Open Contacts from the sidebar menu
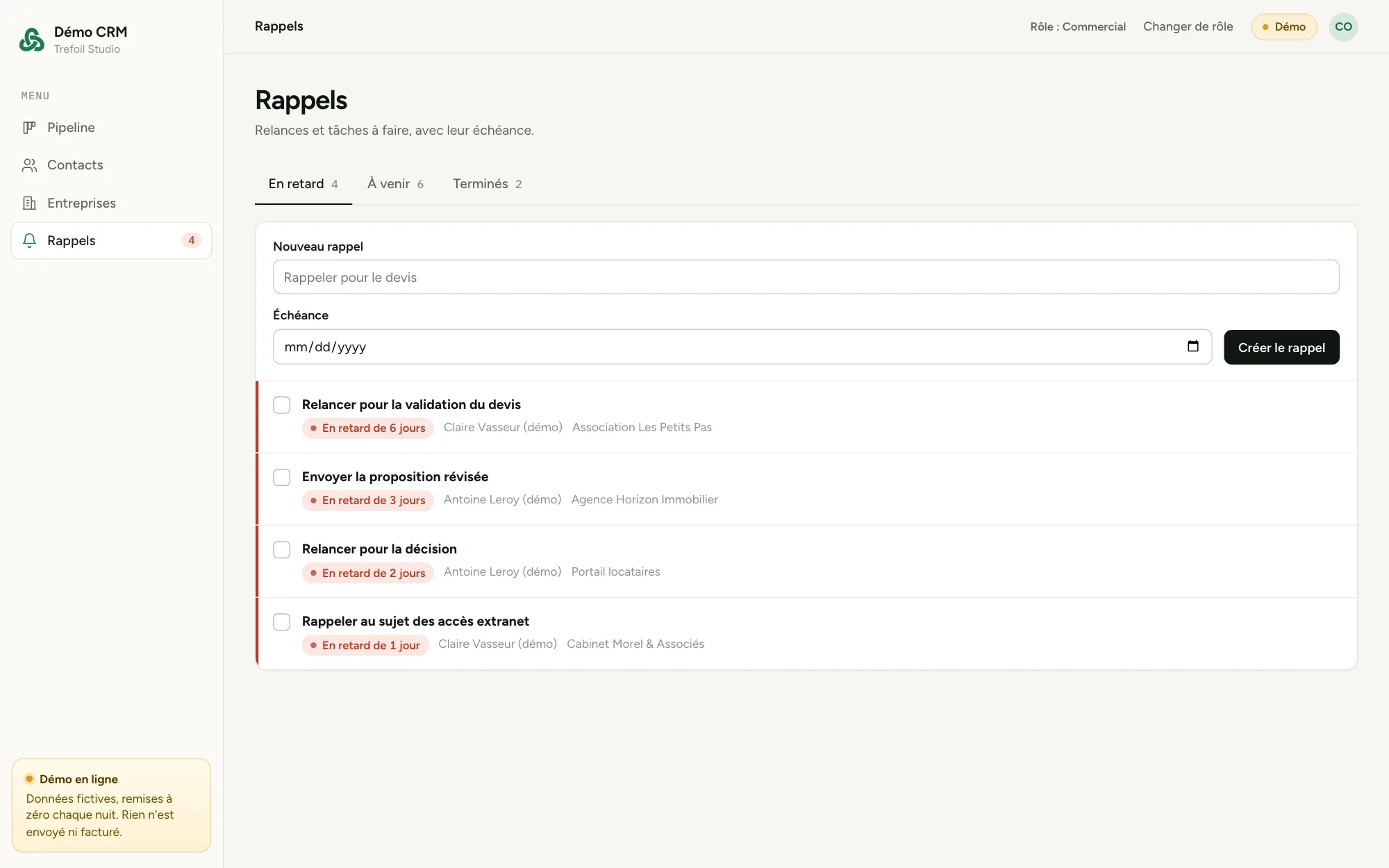 coord(111,165)
